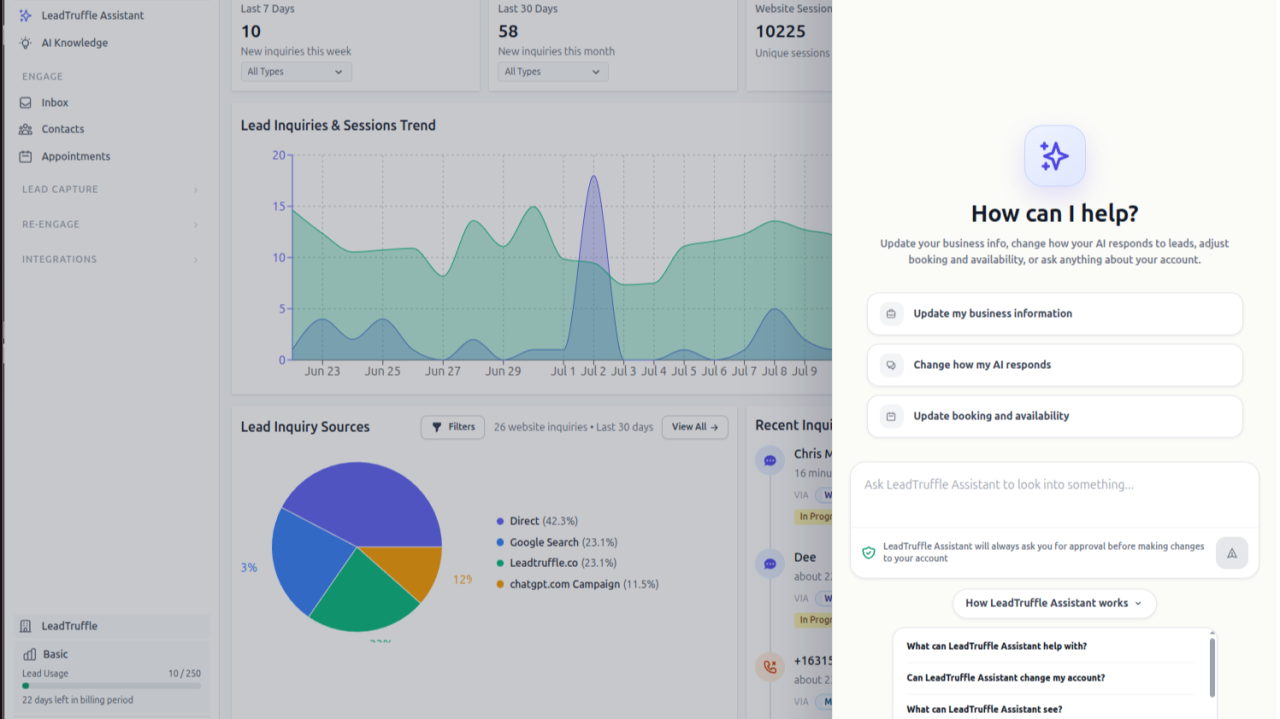Choose Update booking and availability
The width and height of the screenshot is (1280, 719).
1055,416
